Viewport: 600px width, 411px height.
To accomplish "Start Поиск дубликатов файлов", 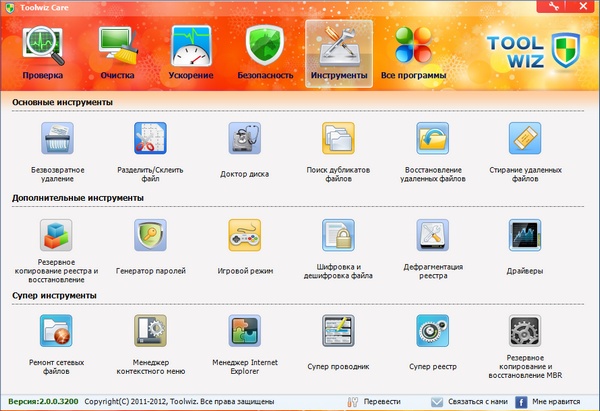I will point(337,139).
